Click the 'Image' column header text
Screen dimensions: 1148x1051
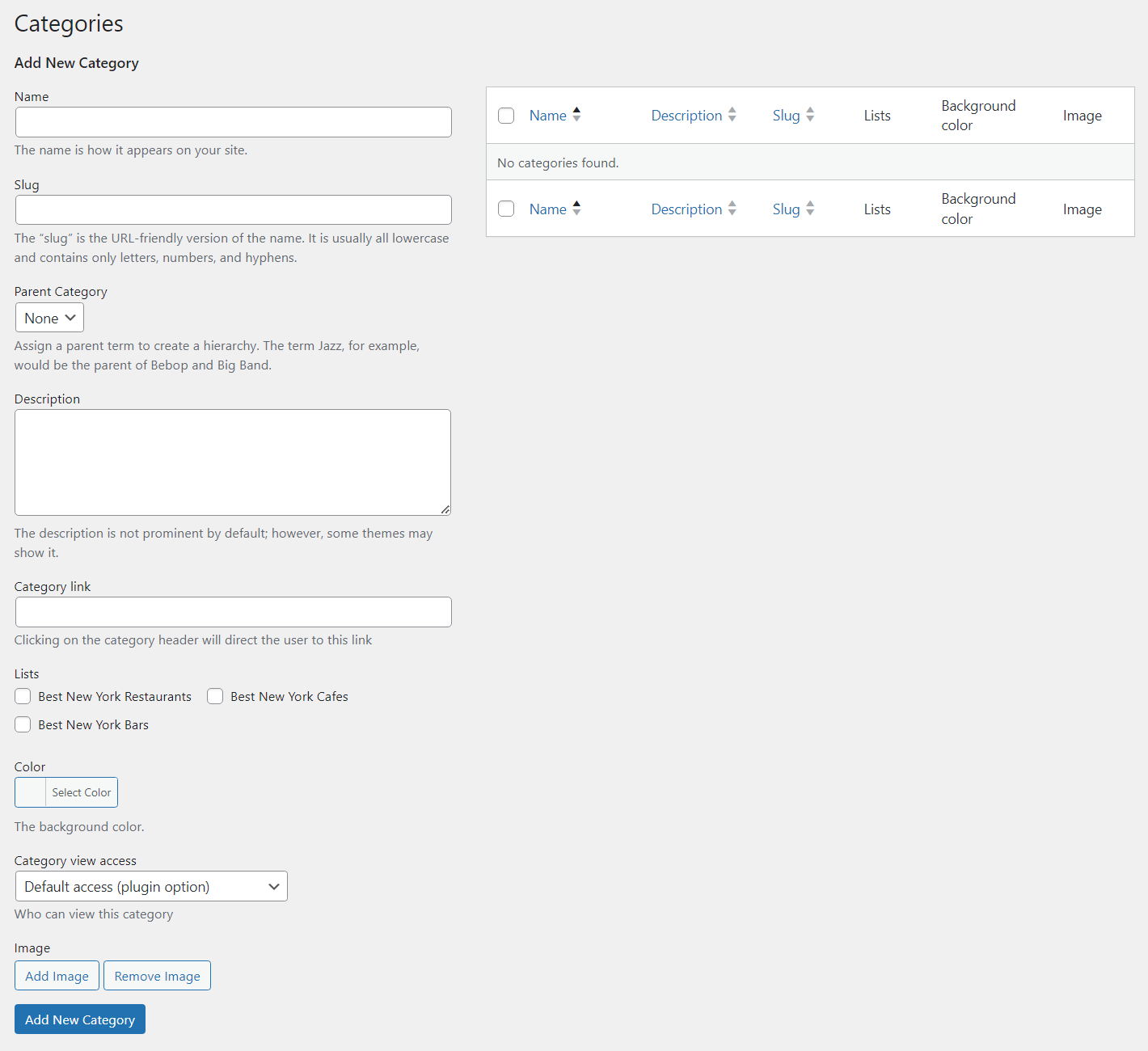coord(1083,116)
